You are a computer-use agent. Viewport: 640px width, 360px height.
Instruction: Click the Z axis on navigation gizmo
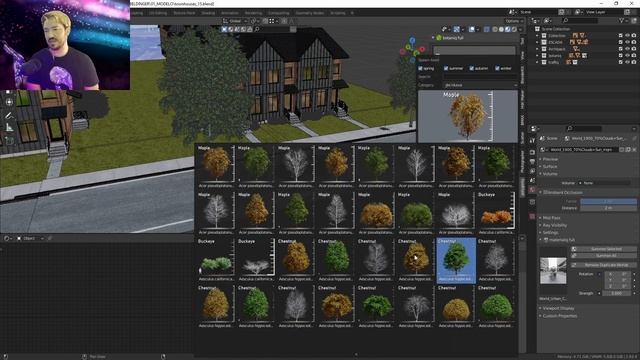point(412,40)
